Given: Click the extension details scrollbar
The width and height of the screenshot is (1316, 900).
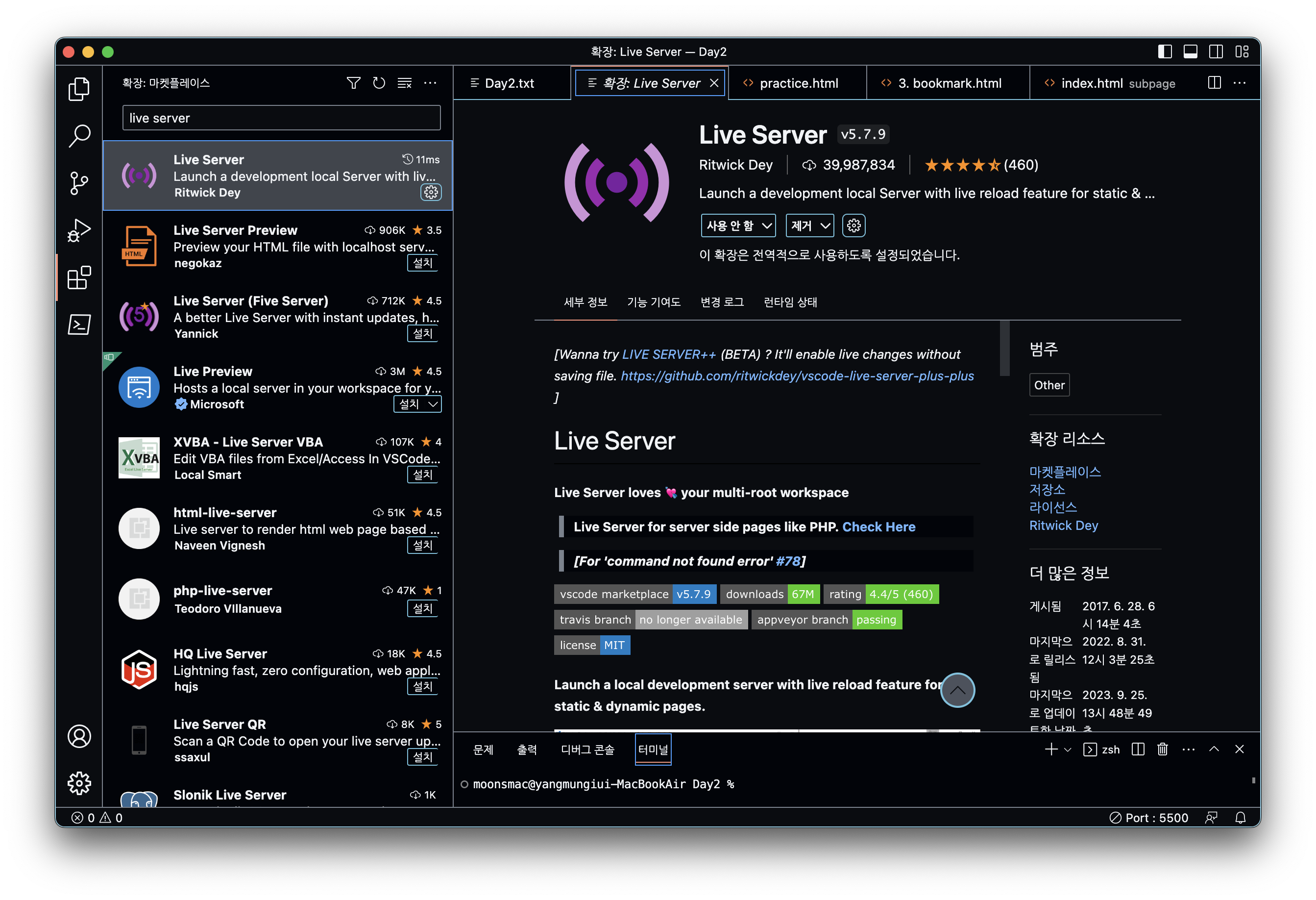Looking at the screenshot, I should (x=1004, y=349).
